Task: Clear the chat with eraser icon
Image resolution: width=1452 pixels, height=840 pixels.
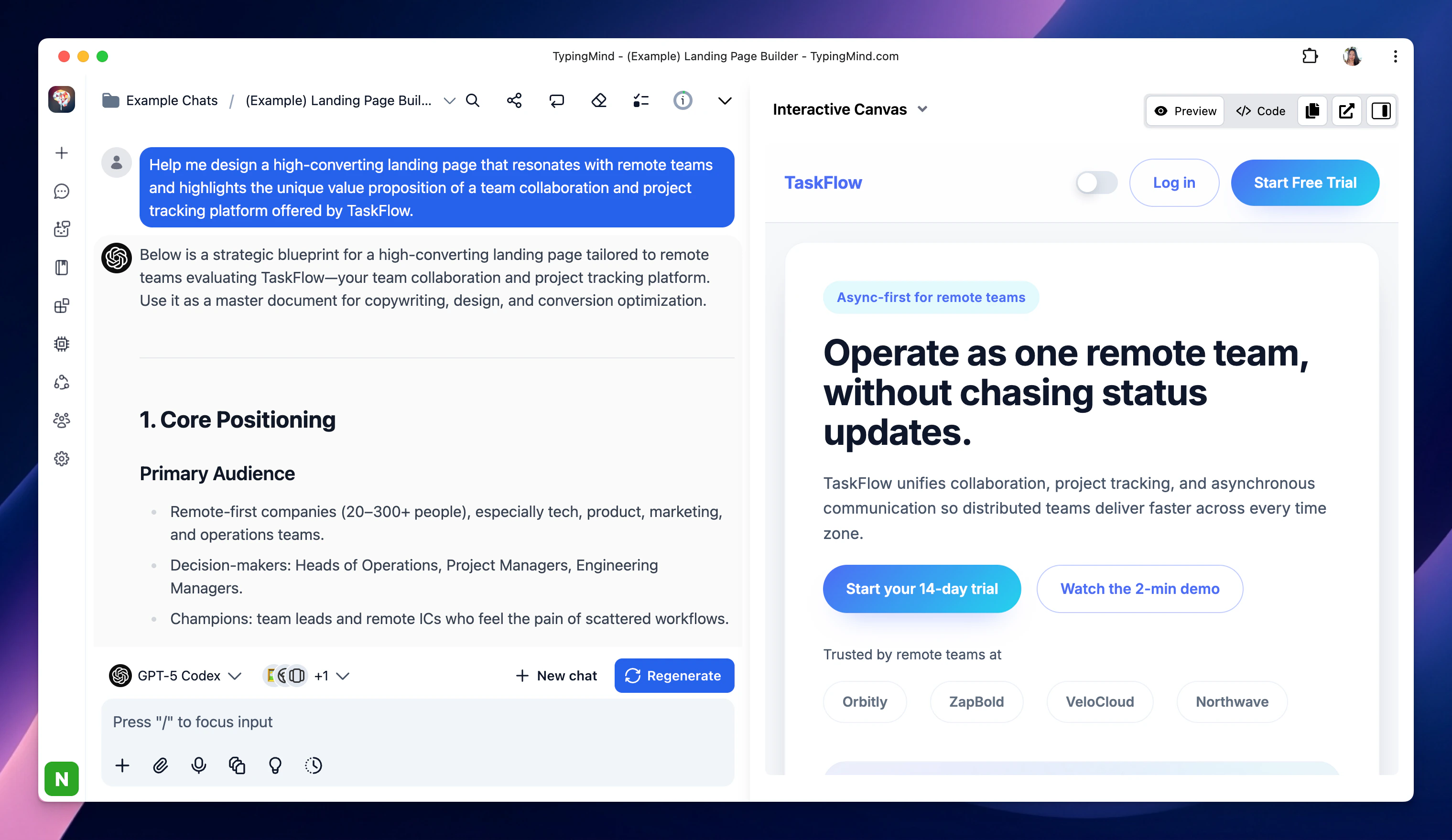Action: [x=599, y=101]
